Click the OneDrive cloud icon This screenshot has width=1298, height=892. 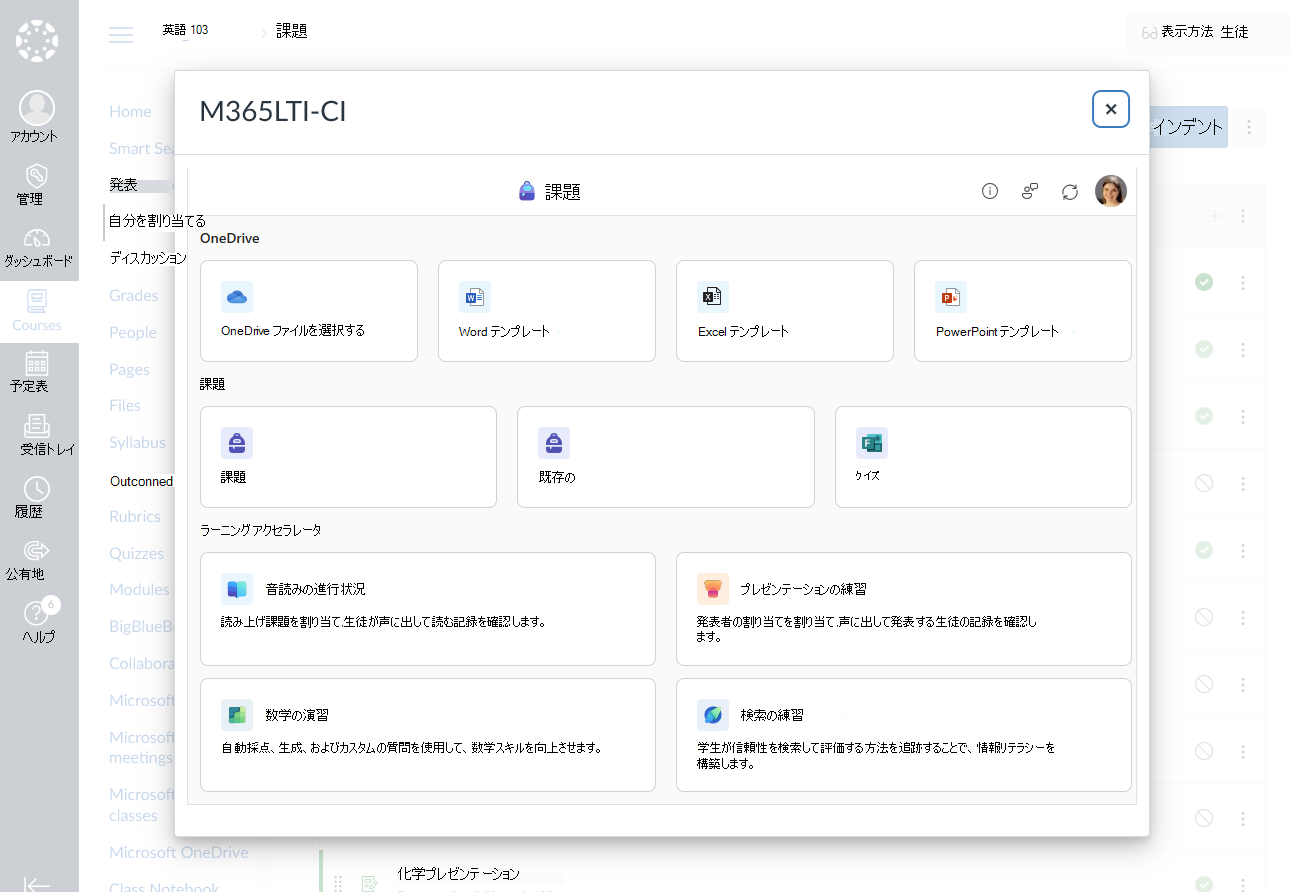click(x=237, y=297)
